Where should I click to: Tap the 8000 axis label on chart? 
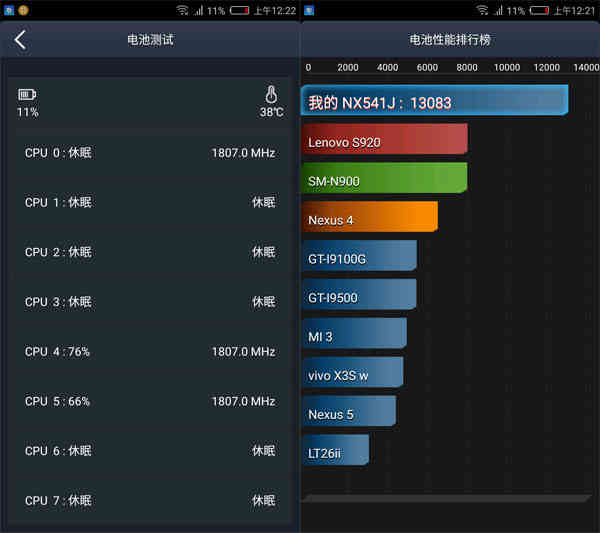click(467, 68)
